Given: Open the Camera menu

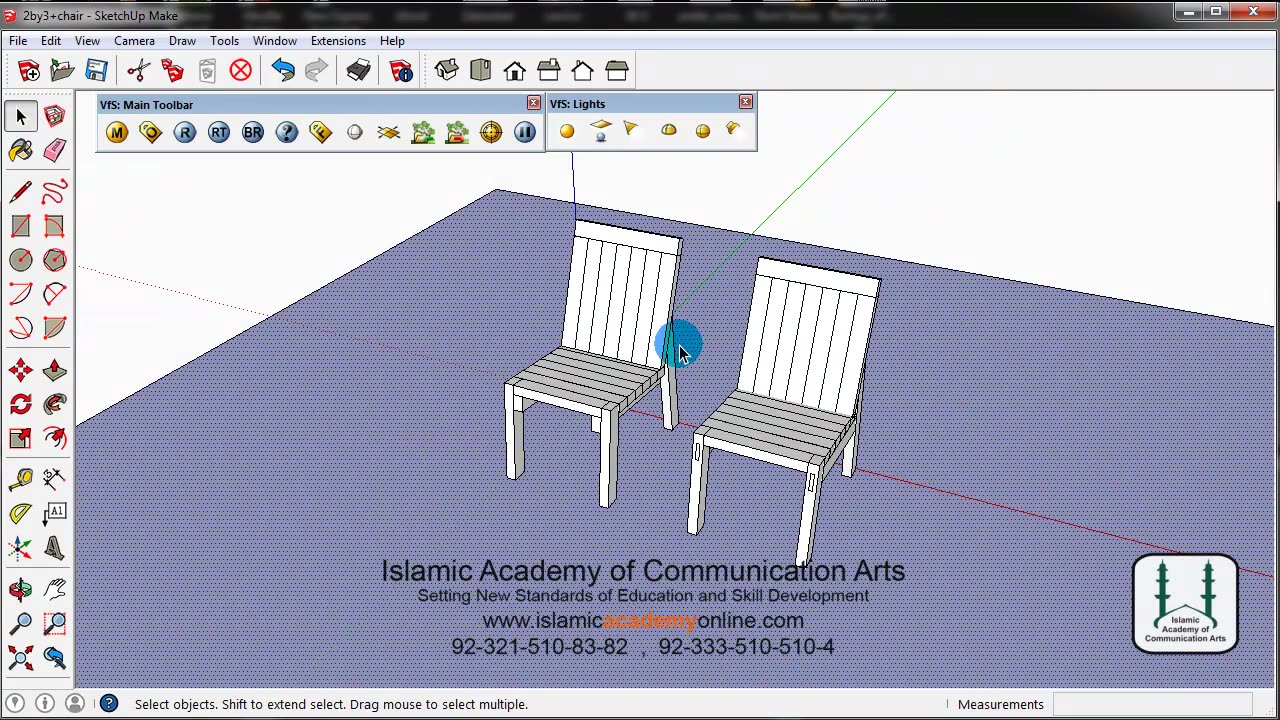Looking at the screenshot, I should pos(134,41).
